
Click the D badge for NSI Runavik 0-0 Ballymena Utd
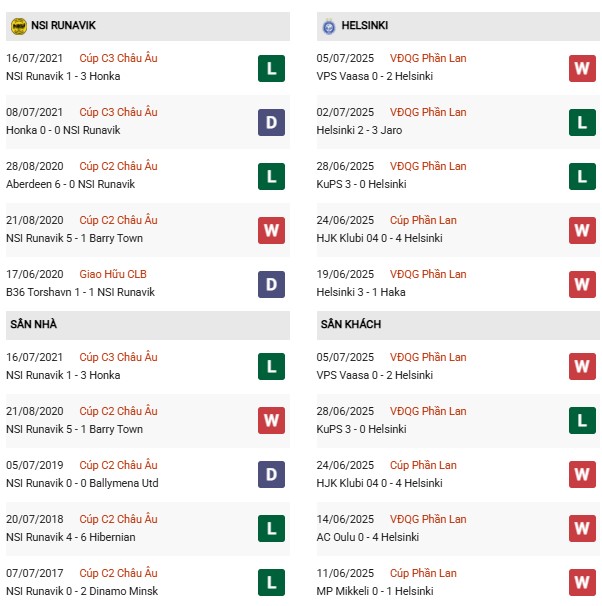coord(271,475)
